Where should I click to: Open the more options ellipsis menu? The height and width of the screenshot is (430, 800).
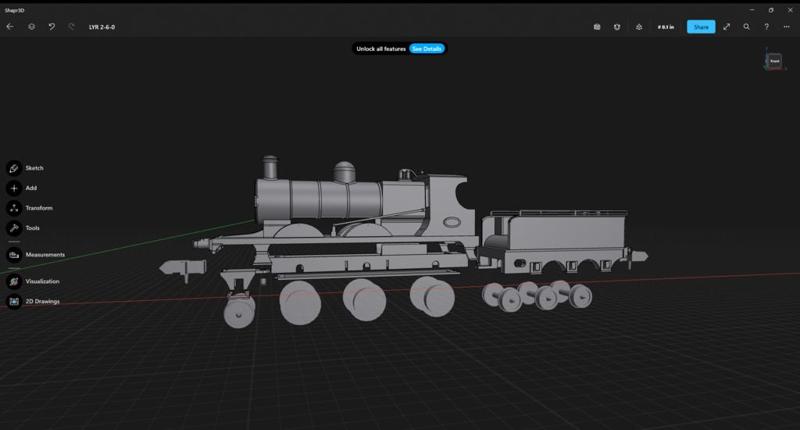coord(786,27)
